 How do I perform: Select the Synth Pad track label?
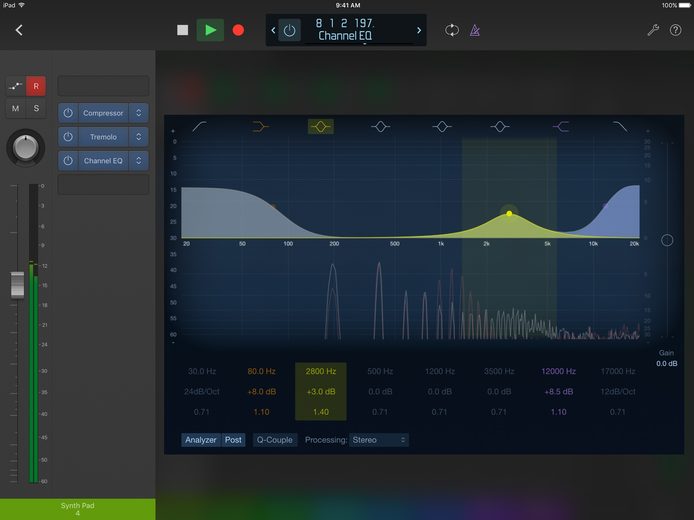[77, 509]
